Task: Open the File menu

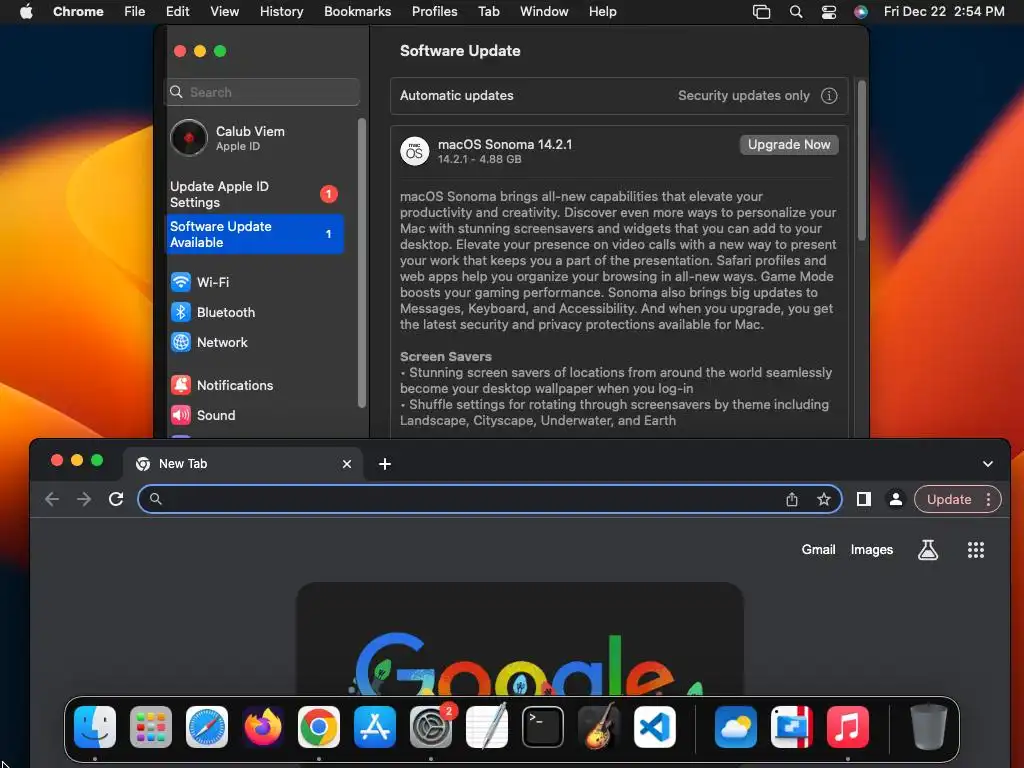Action: 135,12
